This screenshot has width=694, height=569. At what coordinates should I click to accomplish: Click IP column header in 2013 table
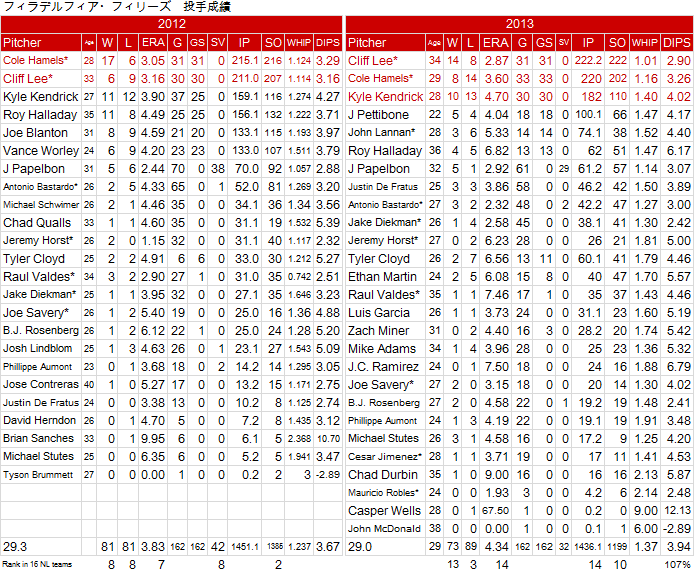pyautogui.click(x=588, y=42)
